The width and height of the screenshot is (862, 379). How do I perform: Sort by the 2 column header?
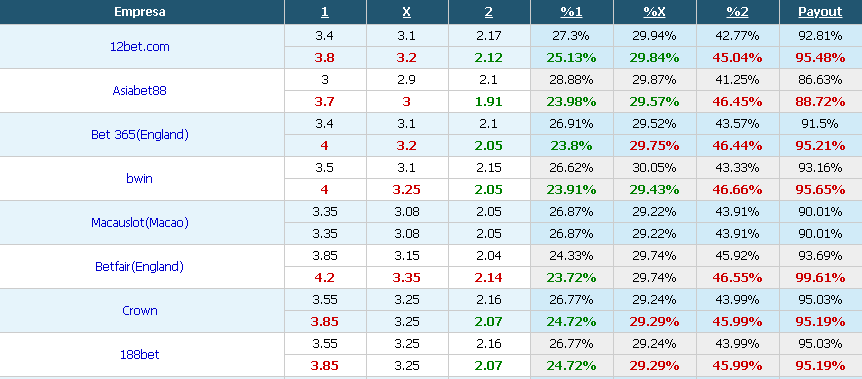click(x=489, y=12)
